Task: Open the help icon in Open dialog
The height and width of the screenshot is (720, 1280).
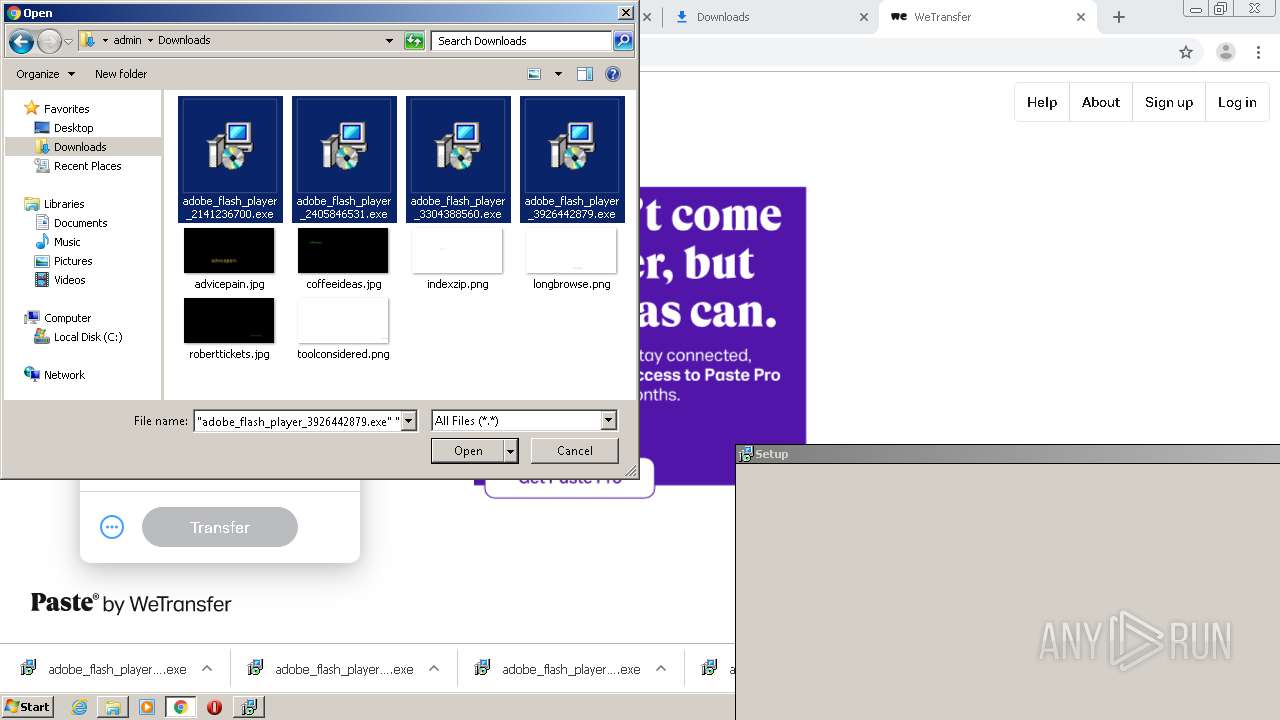Action: click(613, 74)
